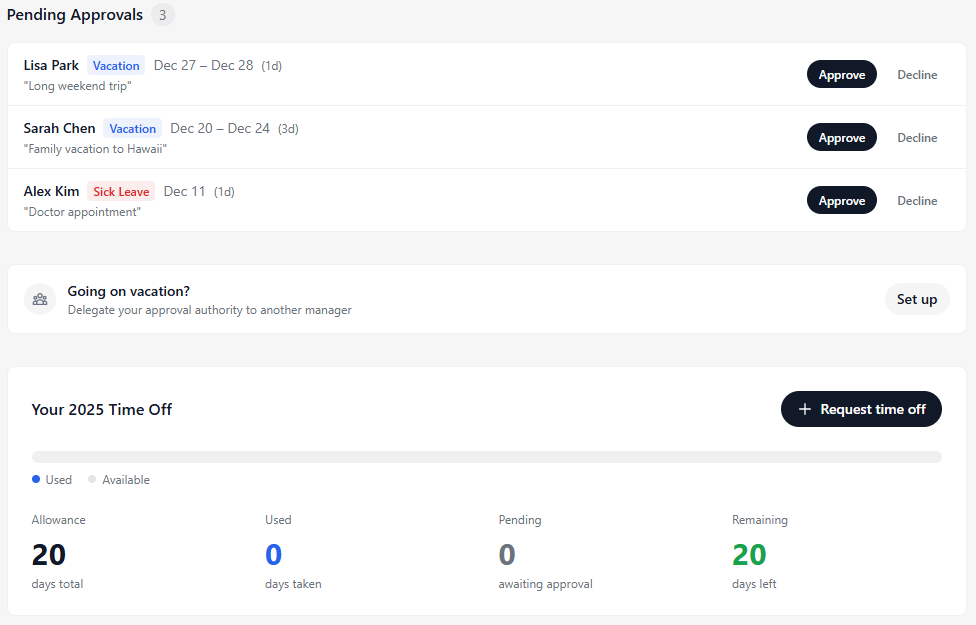Click the delegation people icon in the vacation banner

tap(40, 298)
